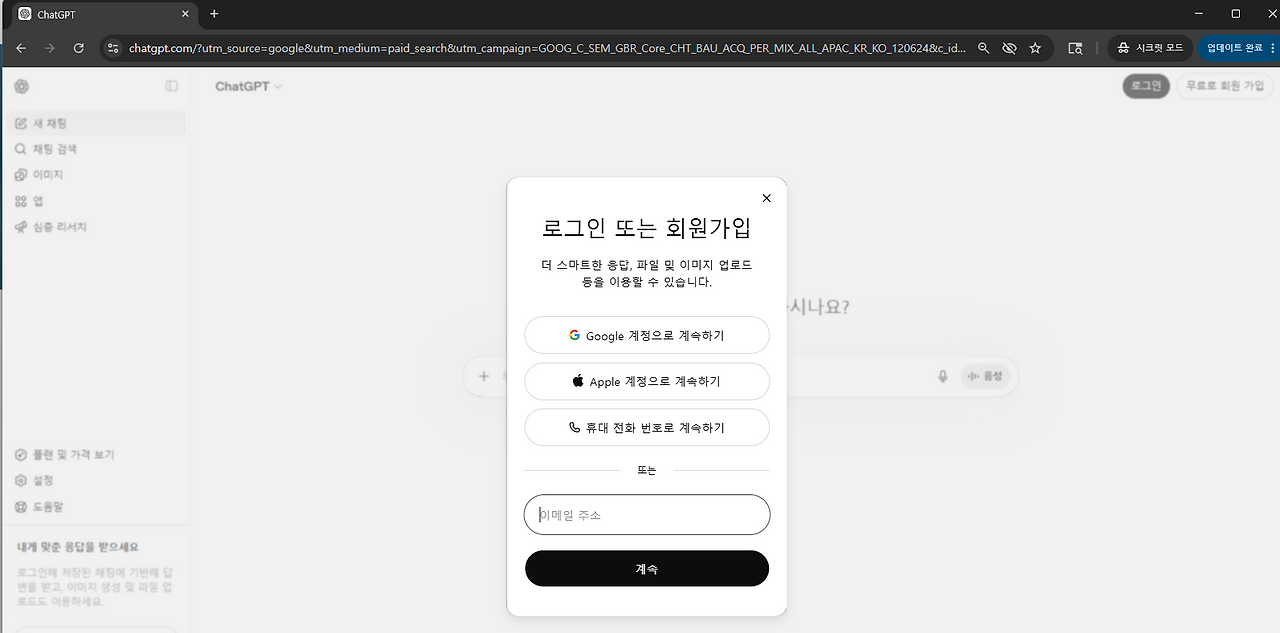Screen dimensions: 1280x633
Task: Go forward in browser history
Action: coord(49,47)
